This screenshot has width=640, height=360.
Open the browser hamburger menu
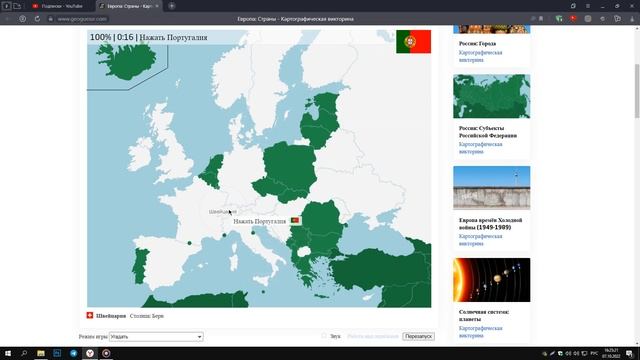(588, 6)
